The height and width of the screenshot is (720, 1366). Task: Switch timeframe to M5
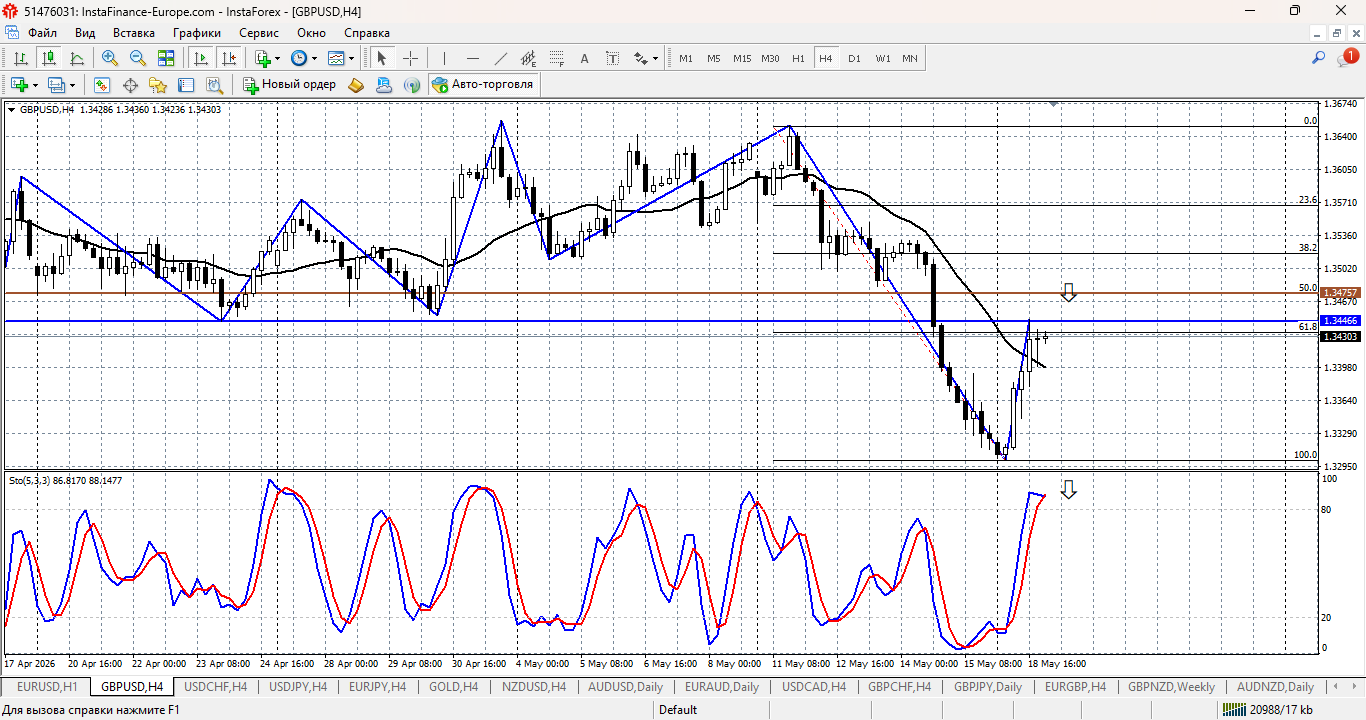coord(714,58)
